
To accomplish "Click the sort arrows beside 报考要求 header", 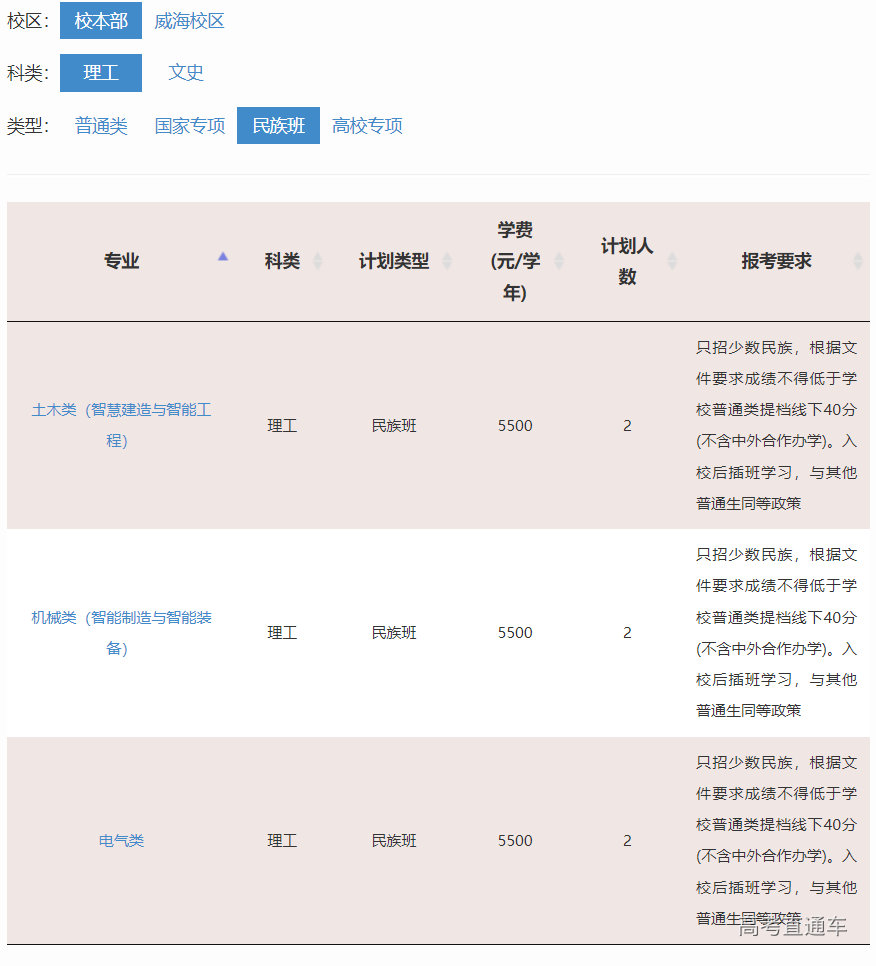I will coord(858,261).
